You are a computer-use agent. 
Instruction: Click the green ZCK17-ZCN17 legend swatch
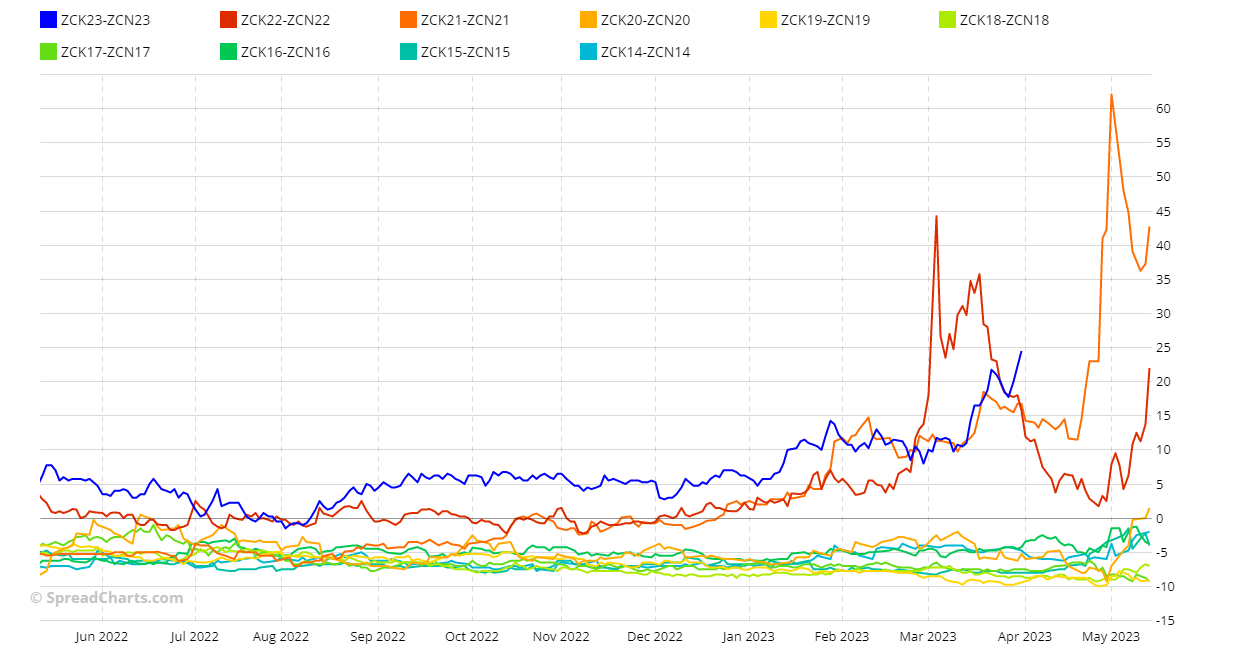pos(48,52)
